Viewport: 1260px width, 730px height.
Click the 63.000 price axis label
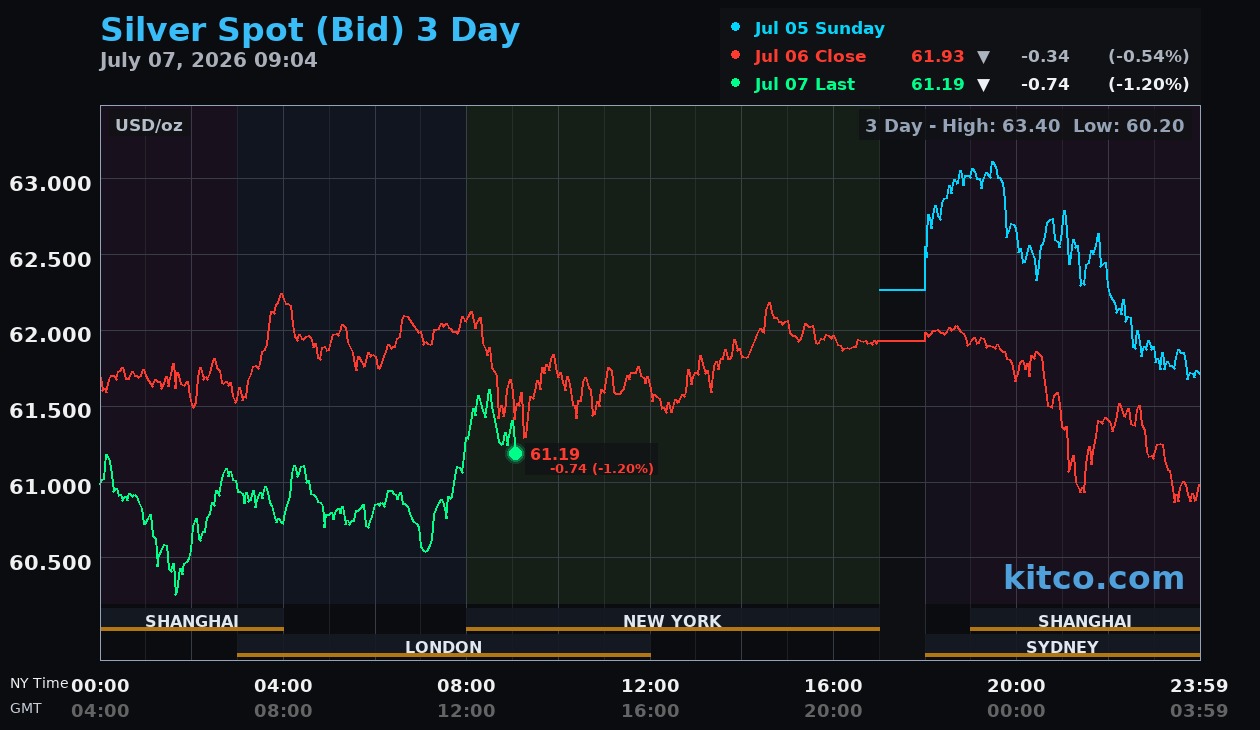click(50, 183)
